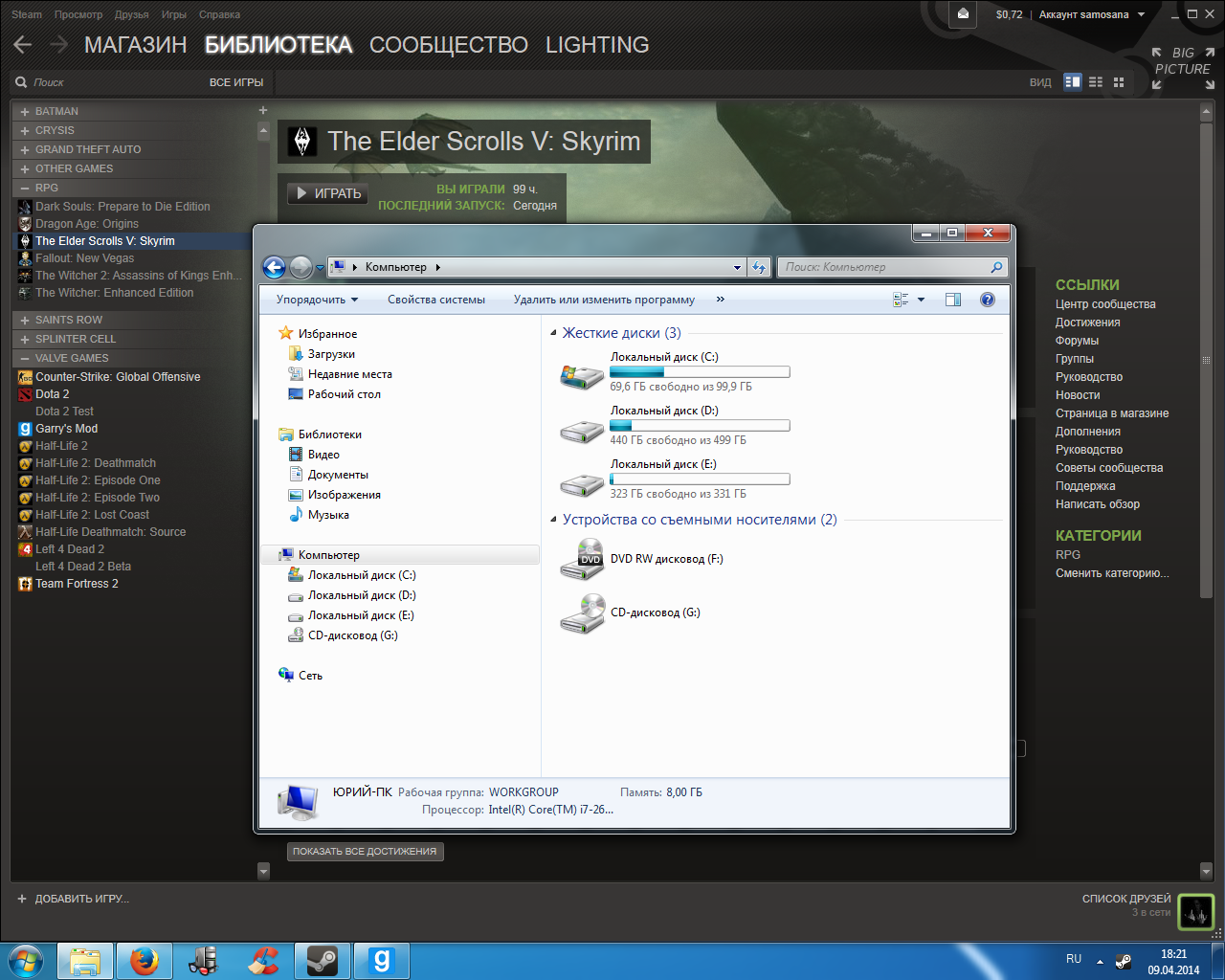Collapse the Жесткие диски group
Viewport: 1225px width, 980px height.
(x=554, y=333)
